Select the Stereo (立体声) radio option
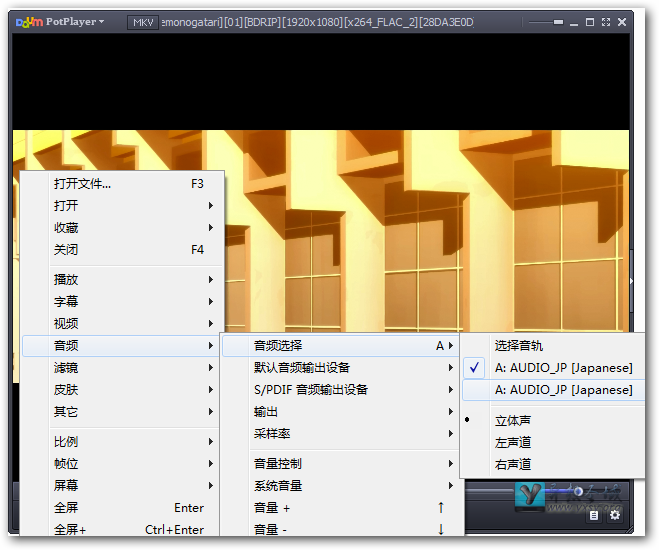 [513, 421]
